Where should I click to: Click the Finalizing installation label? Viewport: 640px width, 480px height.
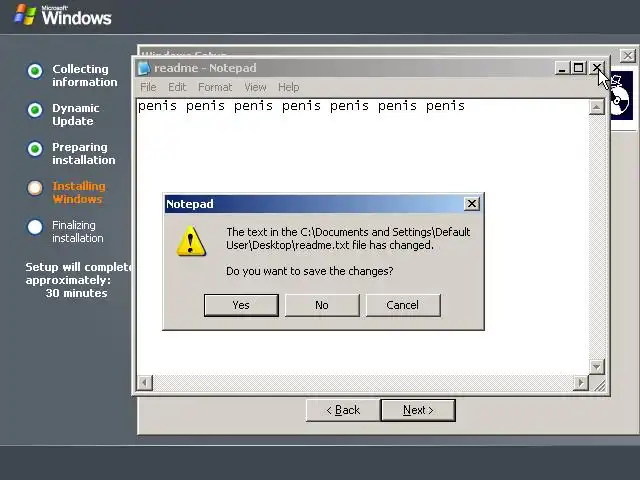tap(78, 231)
